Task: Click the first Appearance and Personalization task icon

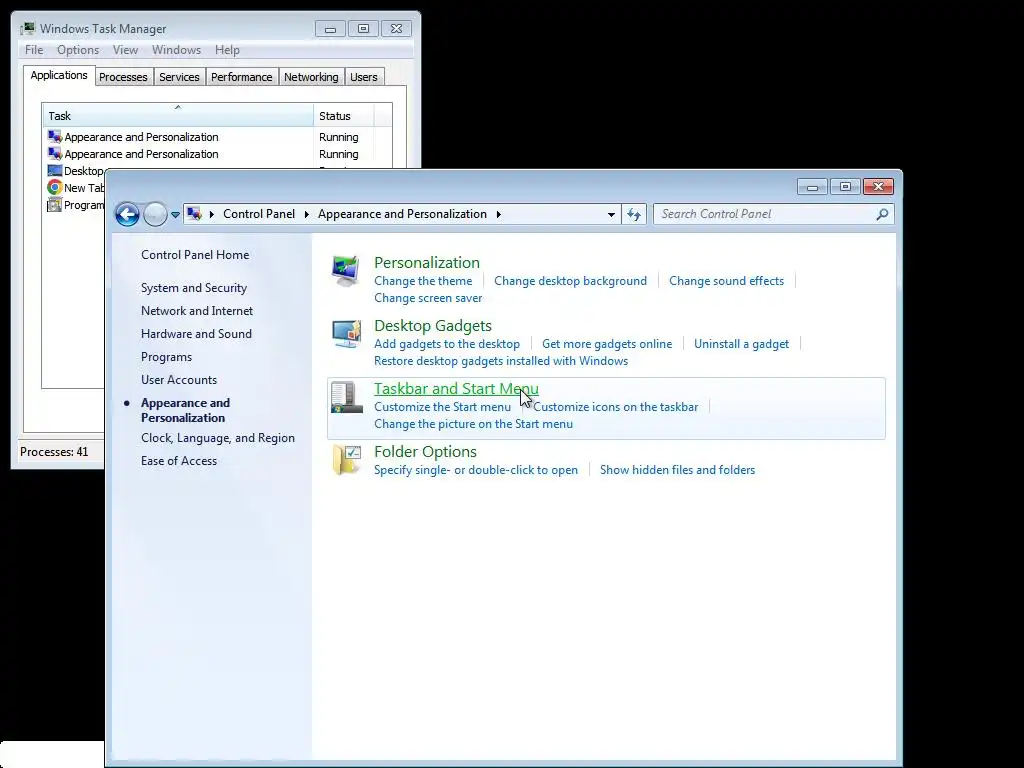Action: tap(55, 136)
